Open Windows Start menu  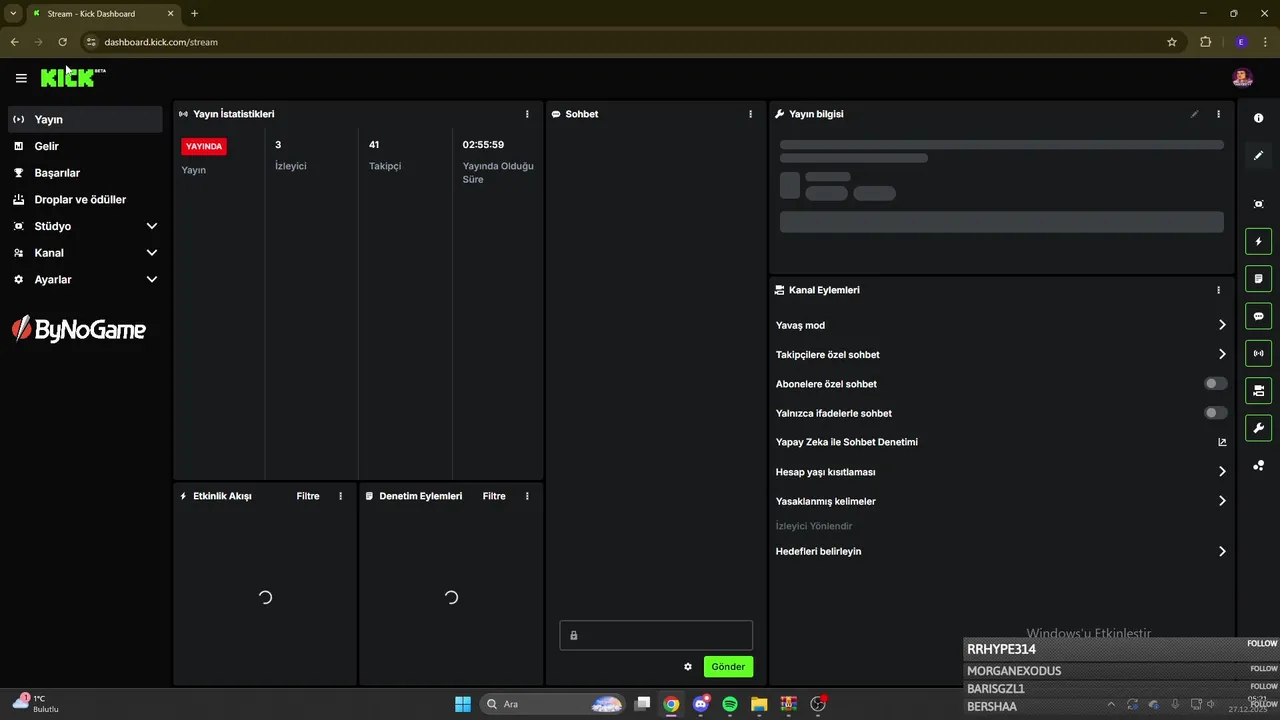tap(463, 704)
